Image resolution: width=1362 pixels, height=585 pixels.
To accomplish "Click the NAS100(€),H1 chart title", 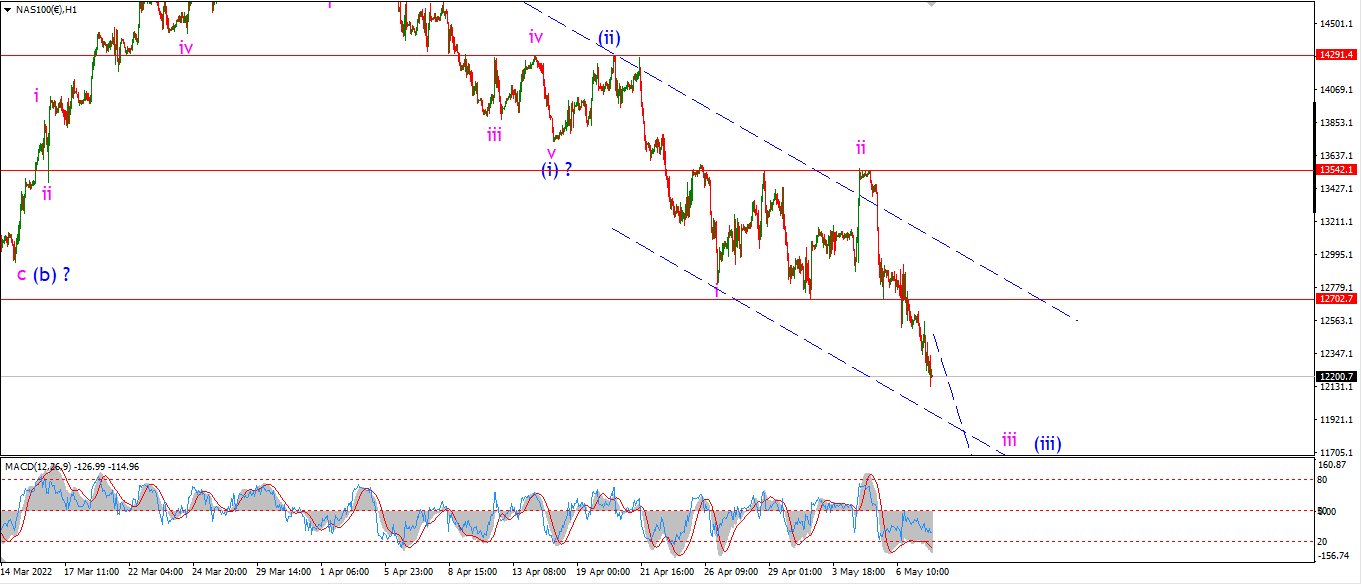I will point(51,9).
